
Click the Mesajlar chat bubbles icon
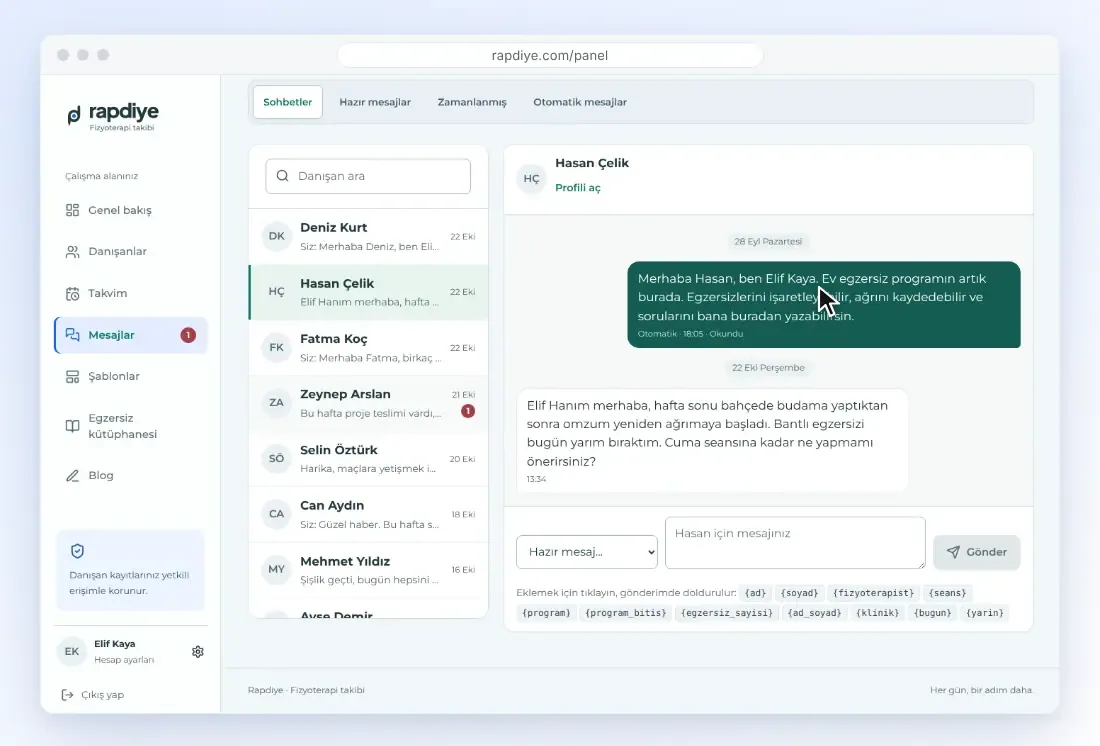(72, 335)
